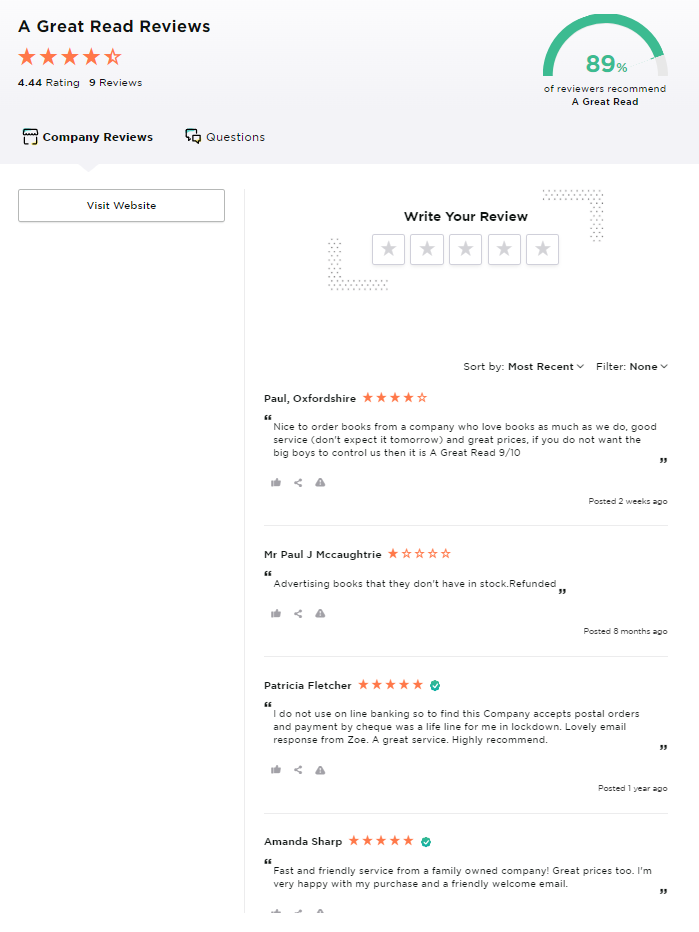Open the Filter None dropdown
Image resolution: width=699 pixels, height=932 pixels.
(x=632, y=366)
